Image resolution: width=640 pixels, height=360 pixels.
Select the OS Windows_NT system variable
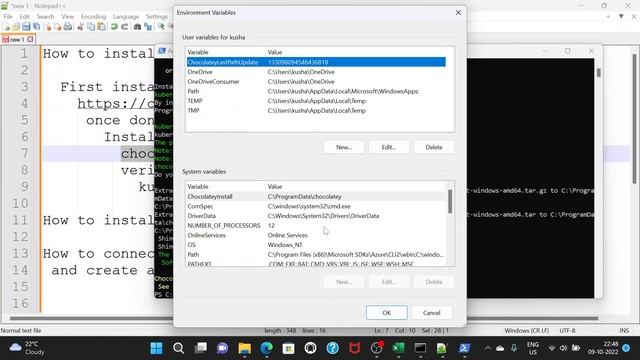[x=316, y=245]
